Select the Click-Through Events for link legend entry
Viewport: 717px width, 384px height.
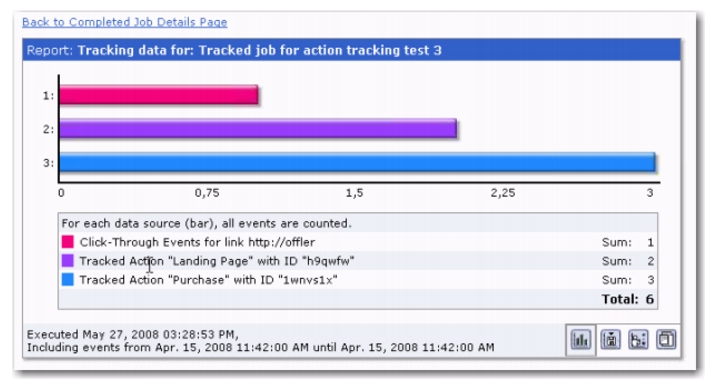pos(197,242)
